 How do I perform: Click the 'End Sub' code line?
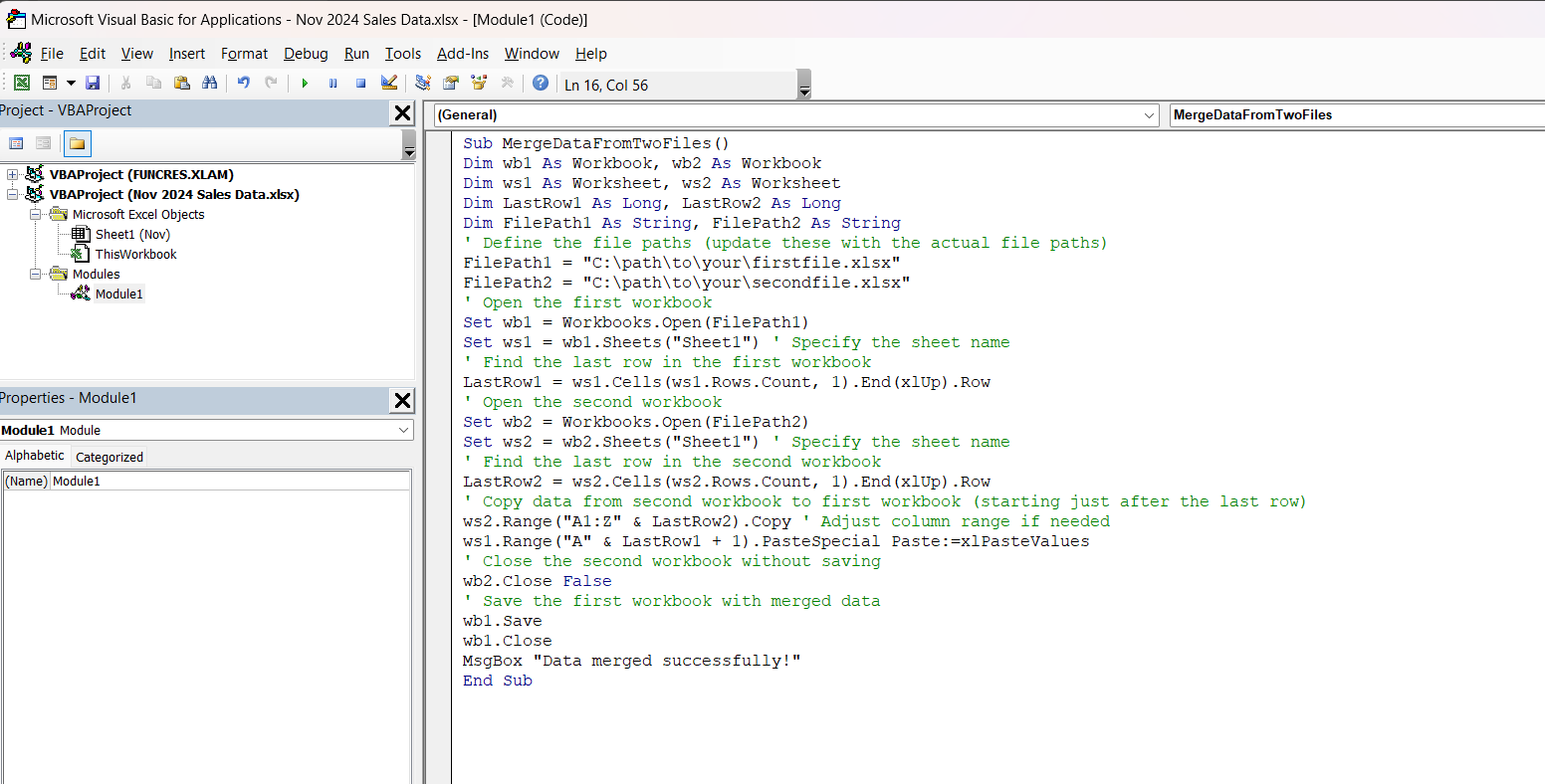(x=498, y=681)
